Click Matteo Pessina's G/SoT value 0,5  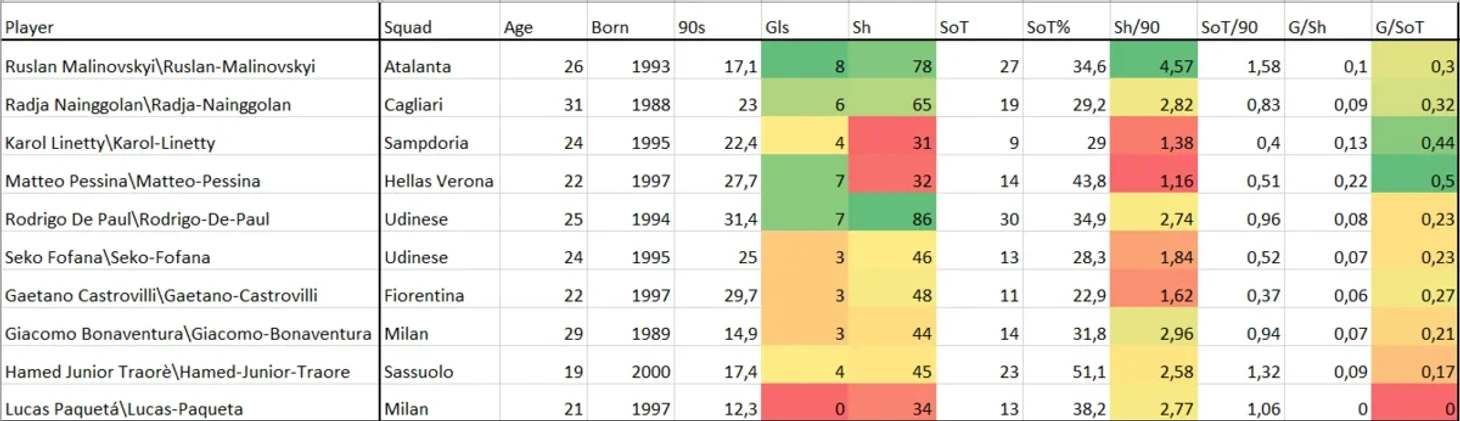[1415, 181]
